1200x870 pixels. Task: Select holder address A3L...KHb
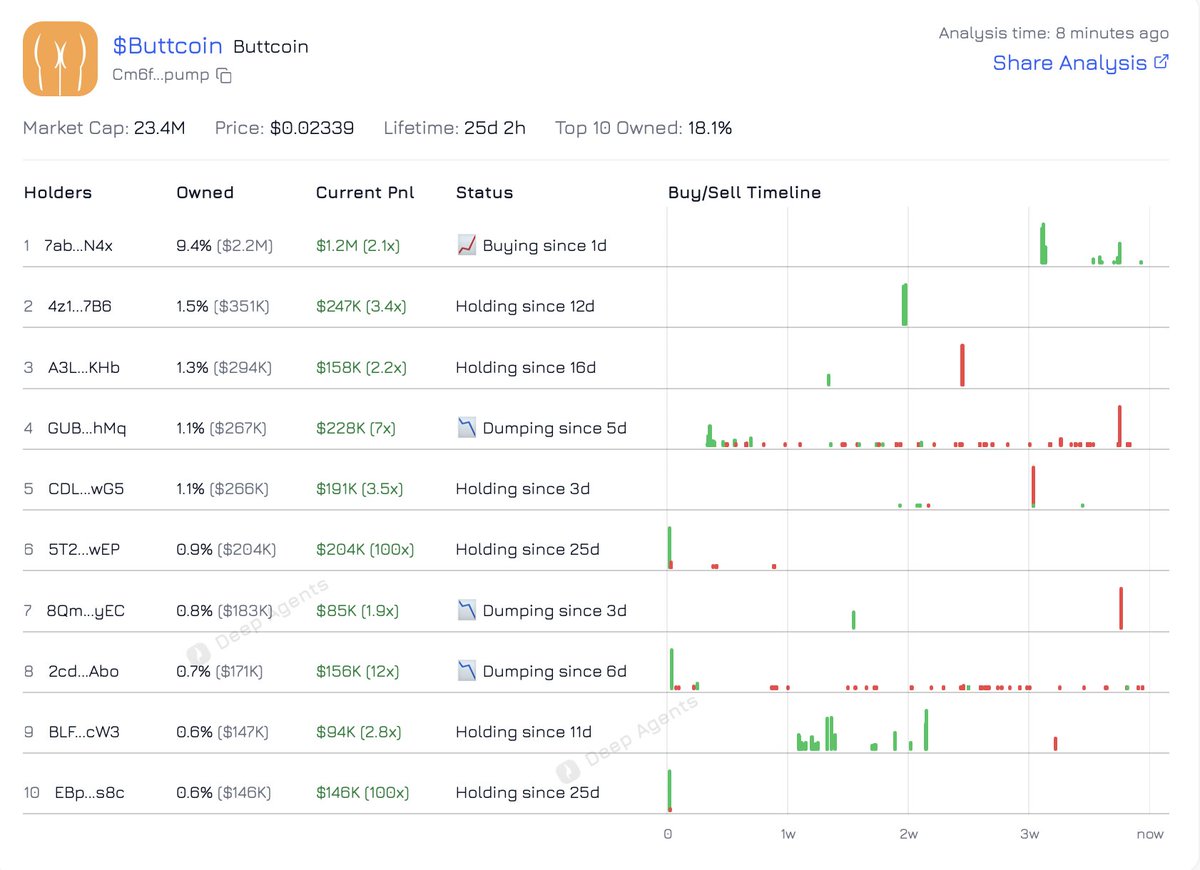(84, 368)
